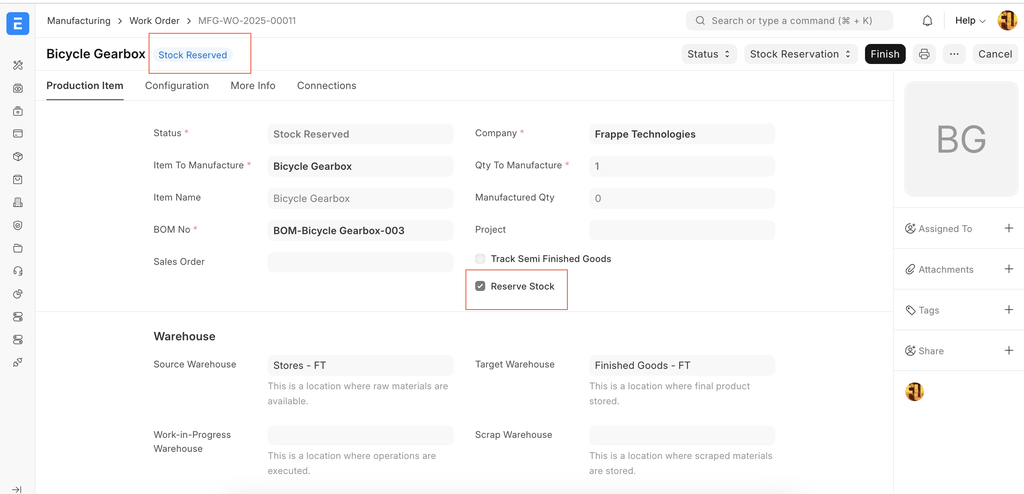Screen dimensions: 1024x494
Task: Go to Work Order breadcrumb link
Action: pyautogui.click(x=155, y=21)
